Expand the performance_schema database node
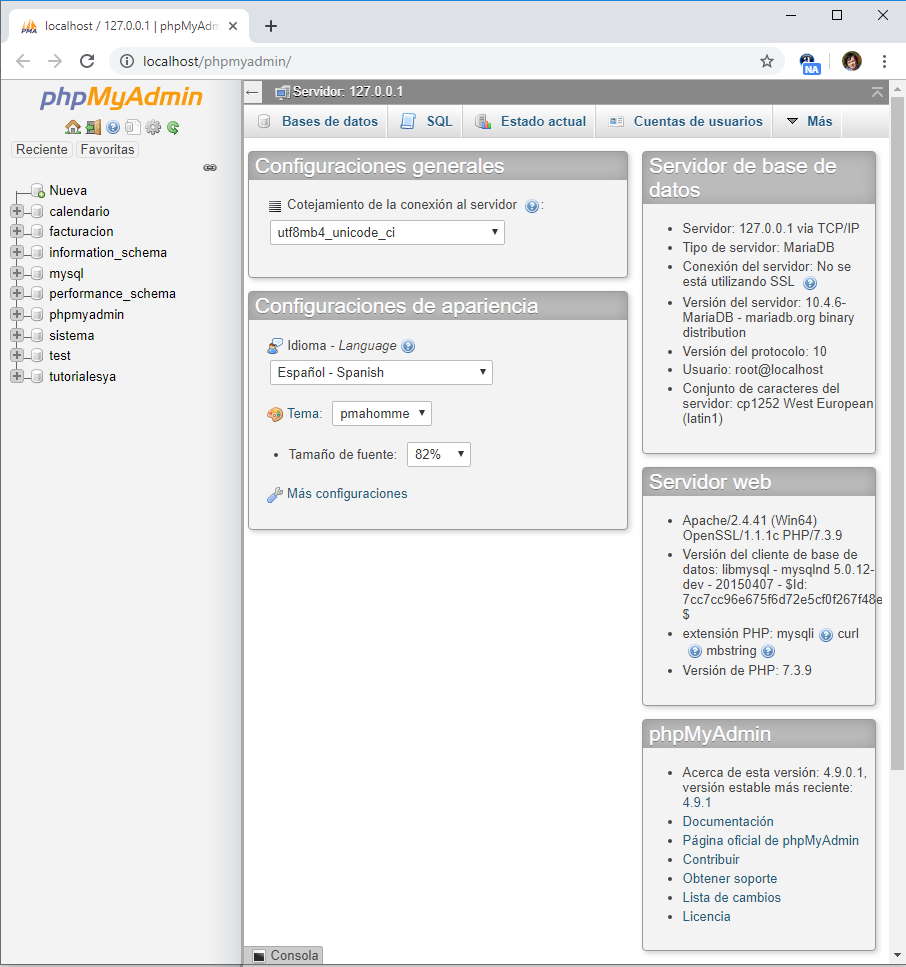 [17, 293]
